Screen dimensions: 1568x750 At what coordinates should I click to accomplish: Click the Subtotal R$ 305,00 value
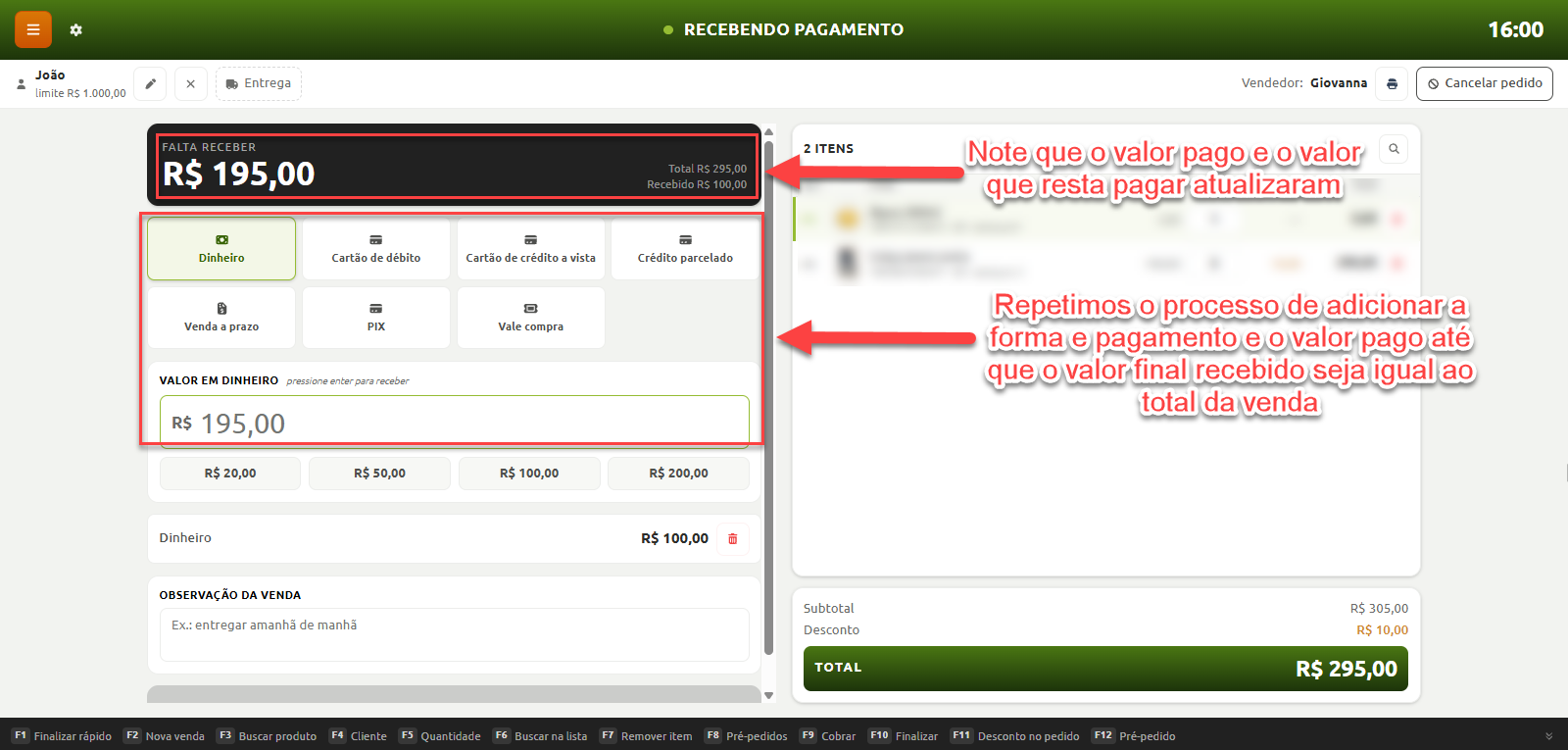[x=1379, y=609]
